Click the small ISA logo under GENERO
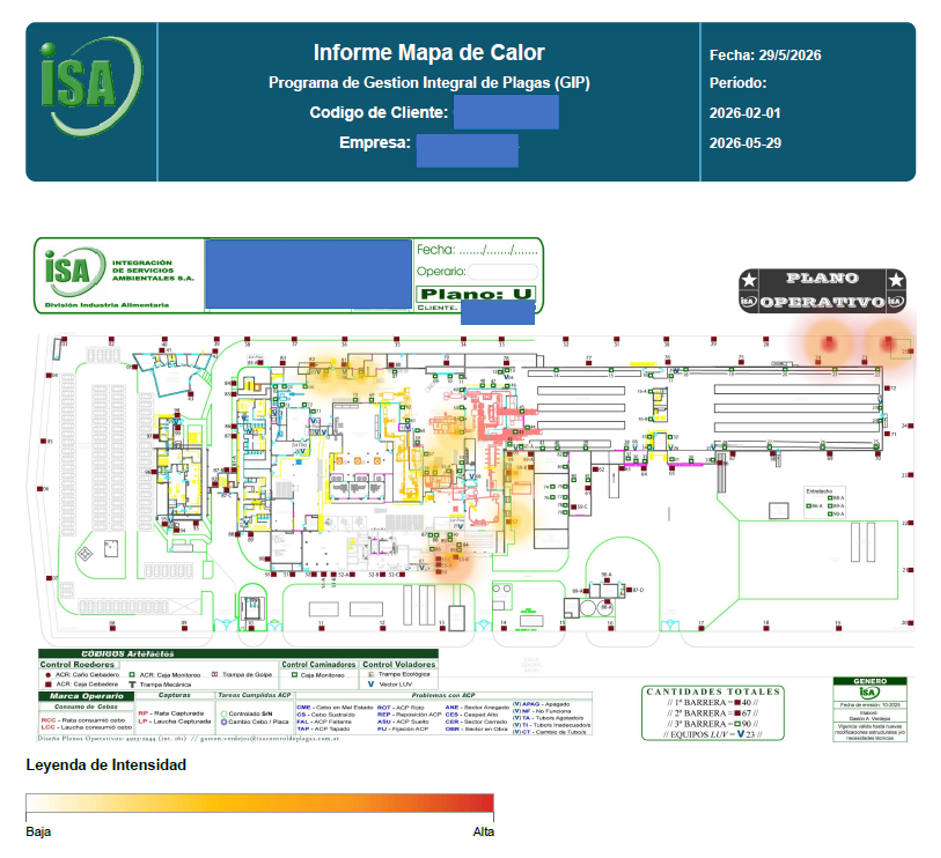The width and height of the screenshot is (941, 858). [x=869, y=692]
